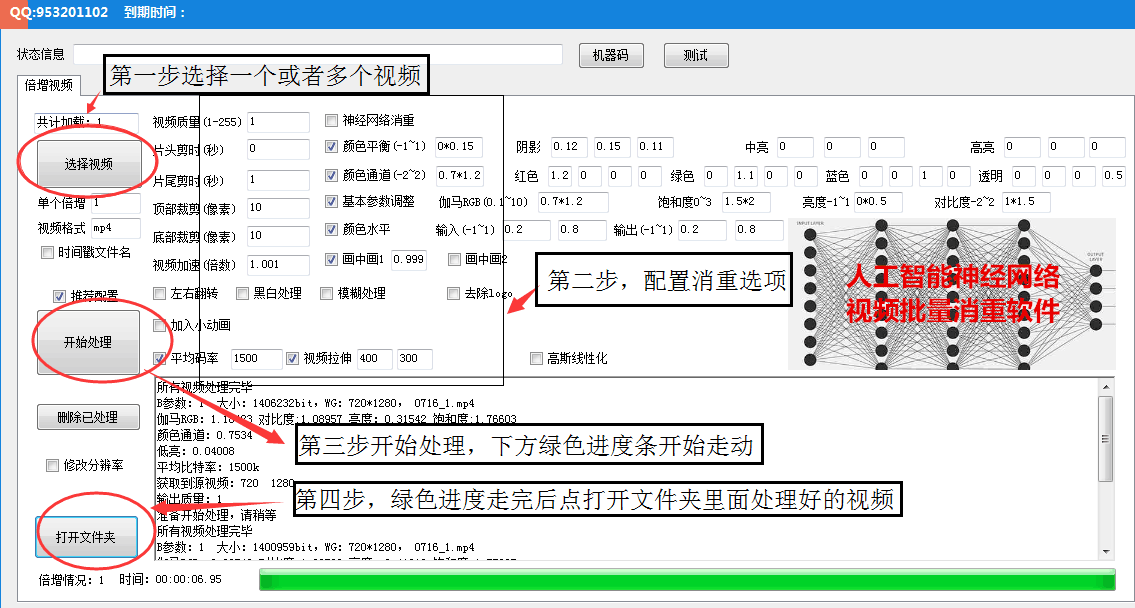This screenshot has height=608, width=1135.
Task: Toggle the 高斯线性化 checkbox
Action: [536, 359]
